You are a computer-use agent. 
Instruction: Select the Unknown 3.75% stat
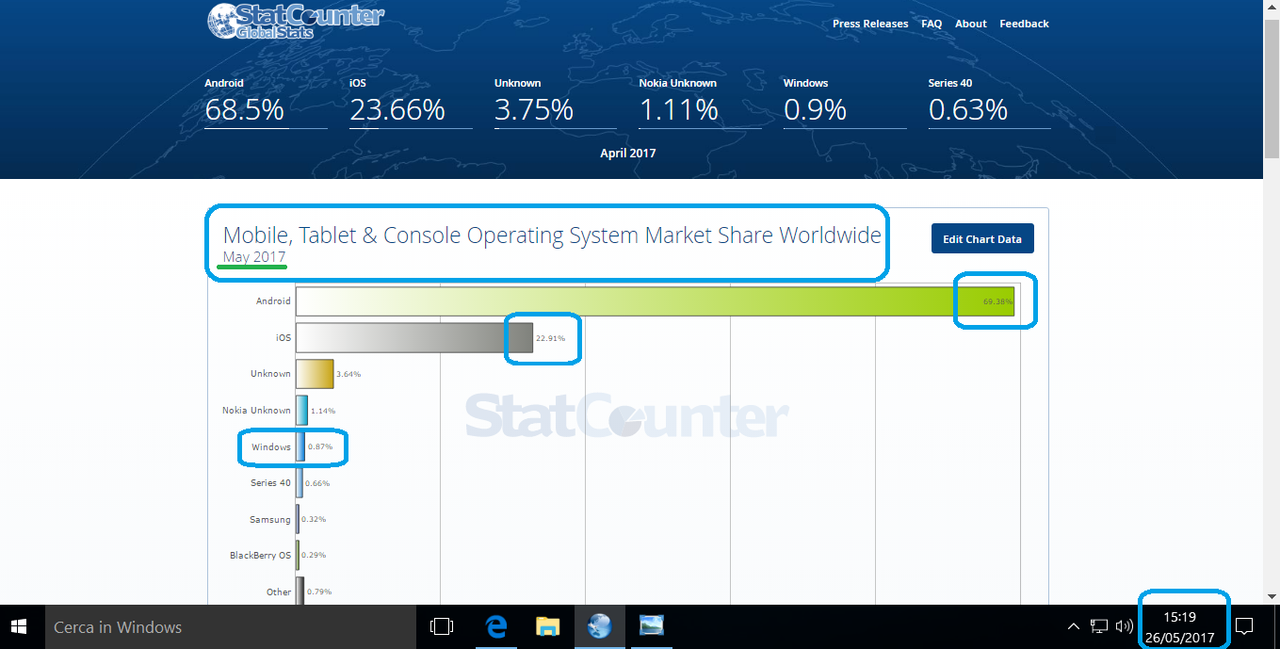pos(555,102)
